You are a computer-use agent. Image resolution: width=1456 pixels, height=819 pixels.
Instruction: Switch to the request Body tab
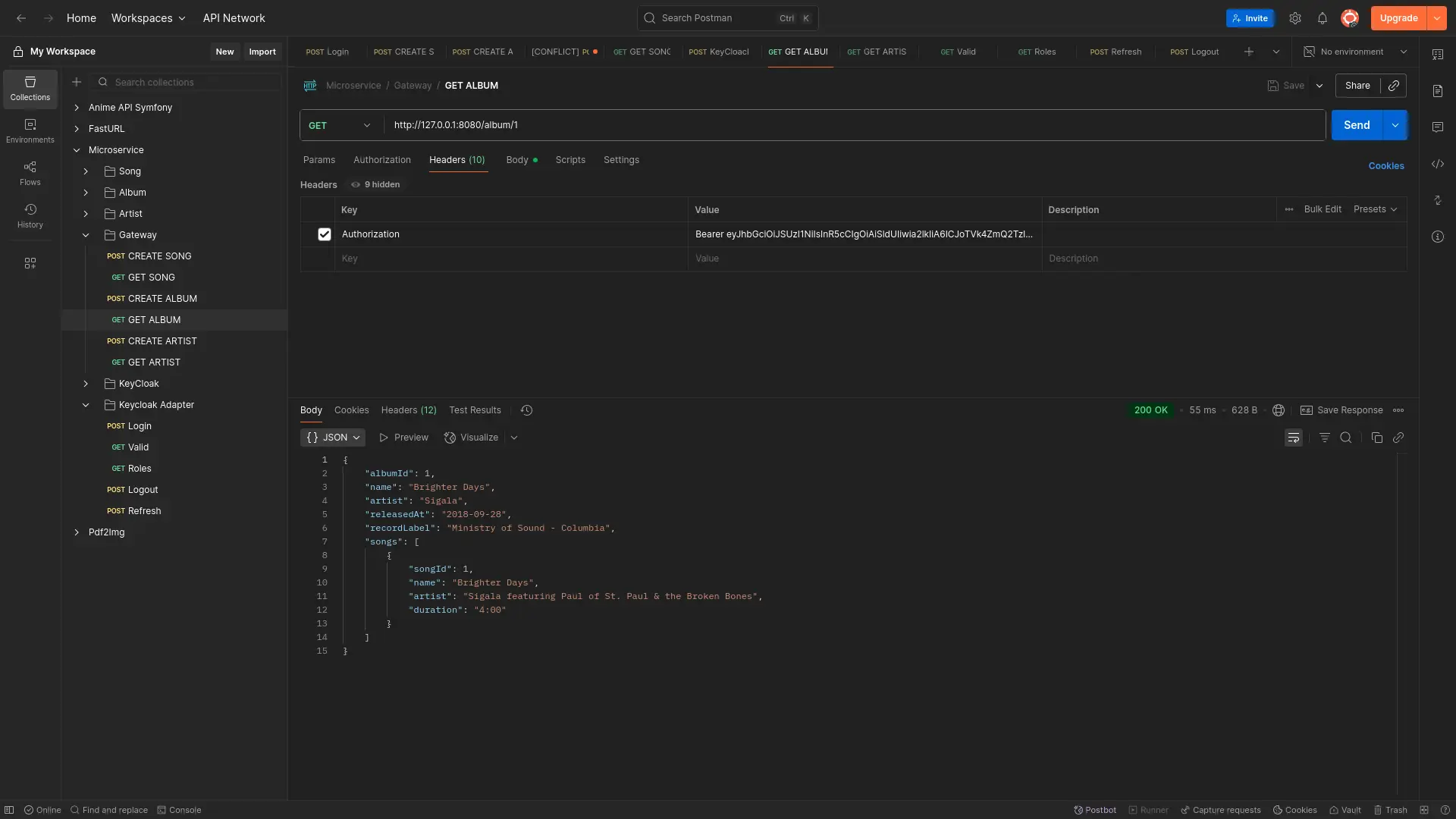coord(522,160)
